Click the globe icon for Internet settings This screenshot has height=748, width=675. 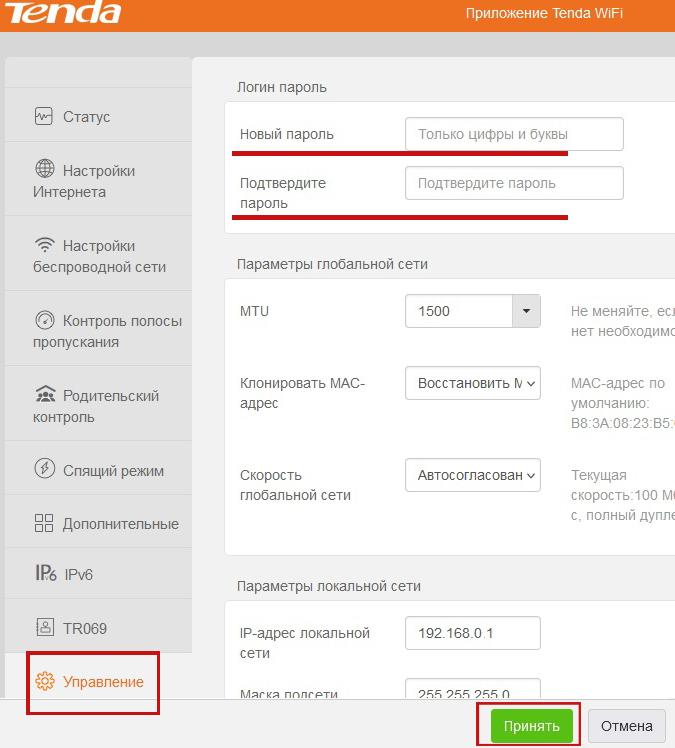coord(44,170)
